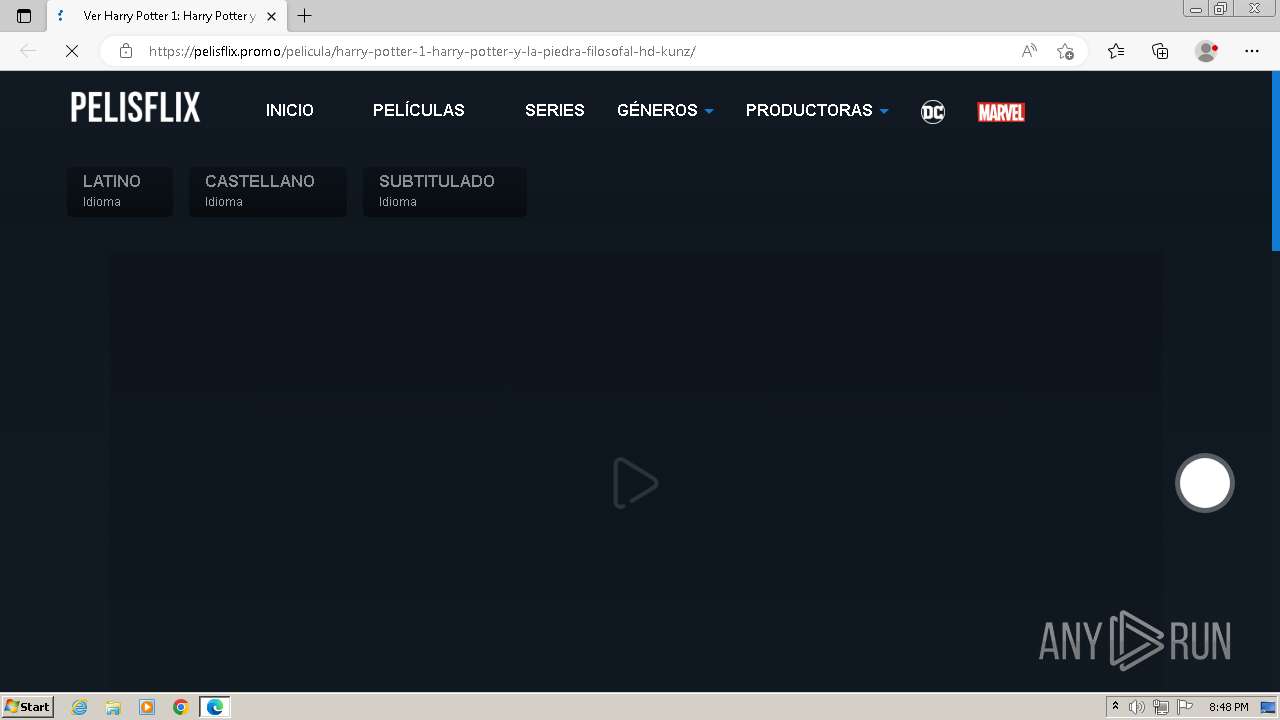Open the Edge profile avatar
The height and width of the screenshot is (720, 1280).
pyautogui.click(x=1206, y=51)
